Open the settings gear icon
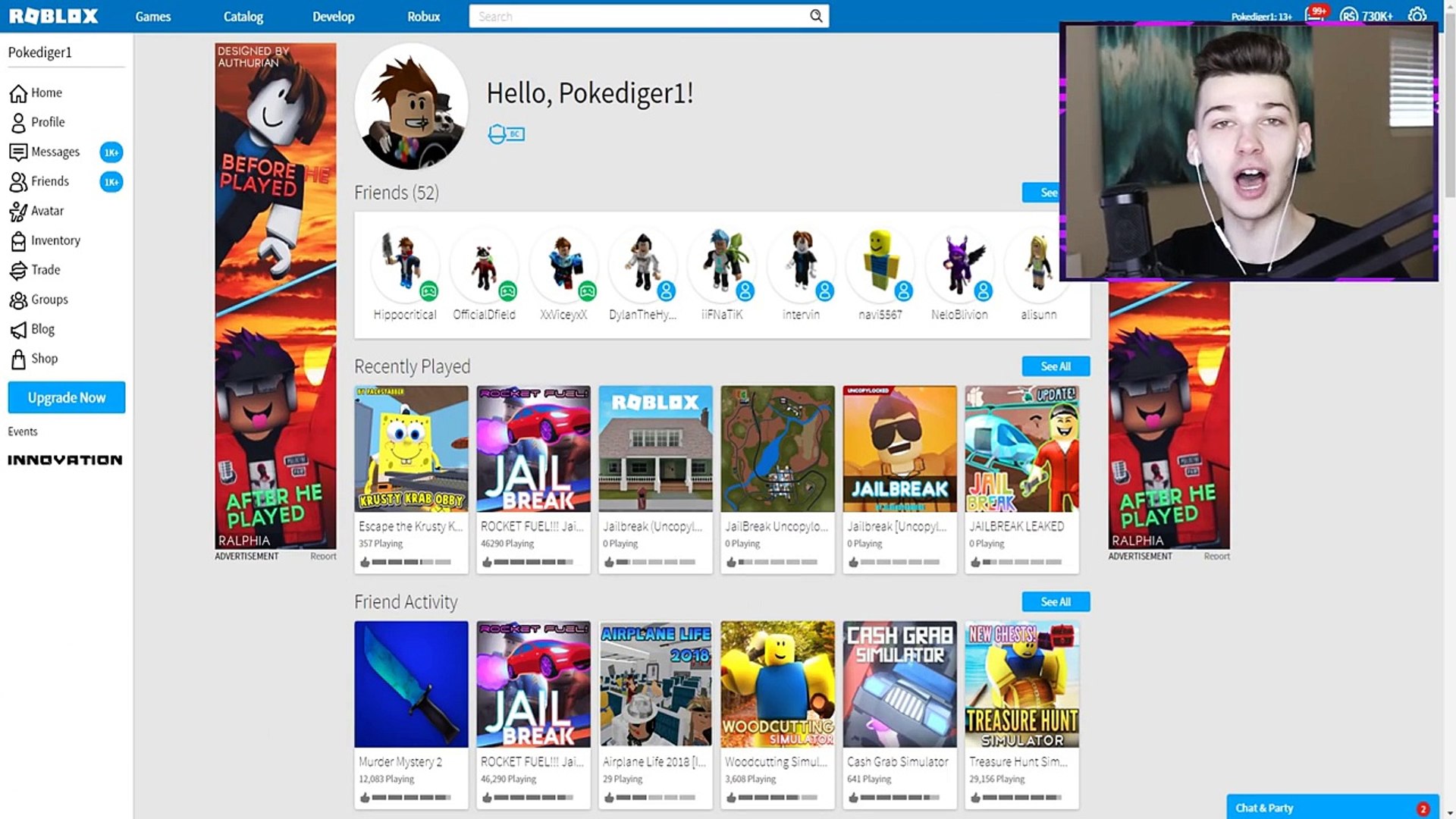Screen dimensions: 1456x819 (x=1417, y=15)
